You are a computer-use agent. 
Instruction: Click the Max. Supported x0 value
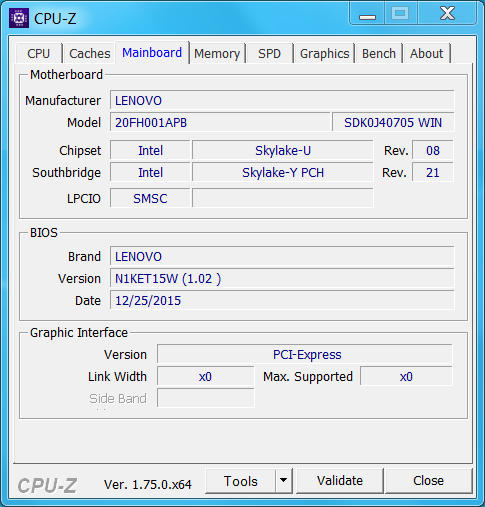pos(406,376)
